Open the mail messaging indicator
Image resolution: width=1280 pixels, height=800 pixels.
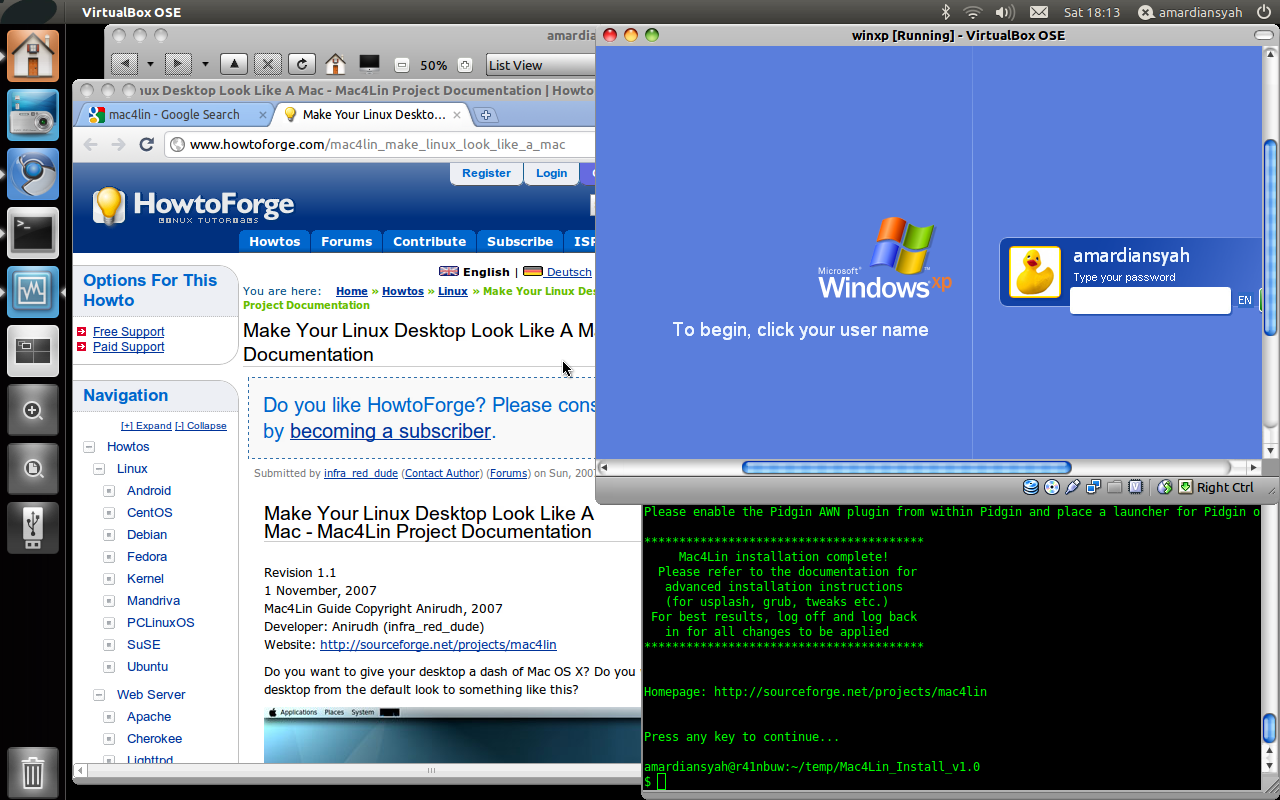coord(1039,12)
